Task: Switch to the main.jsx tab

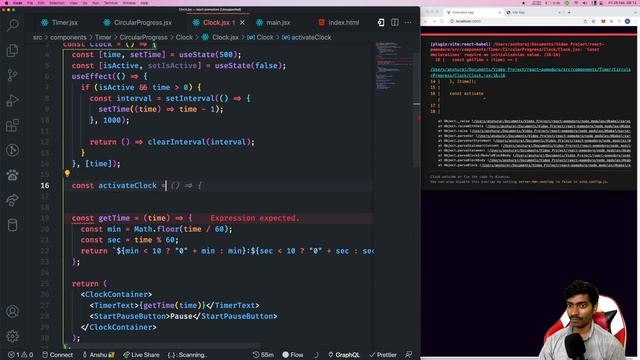Action: (x=273, y=22)
